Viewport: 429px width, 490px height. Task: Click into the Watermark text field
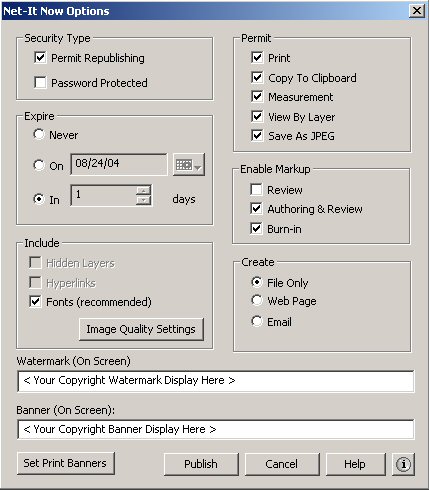tap(216, 381)
